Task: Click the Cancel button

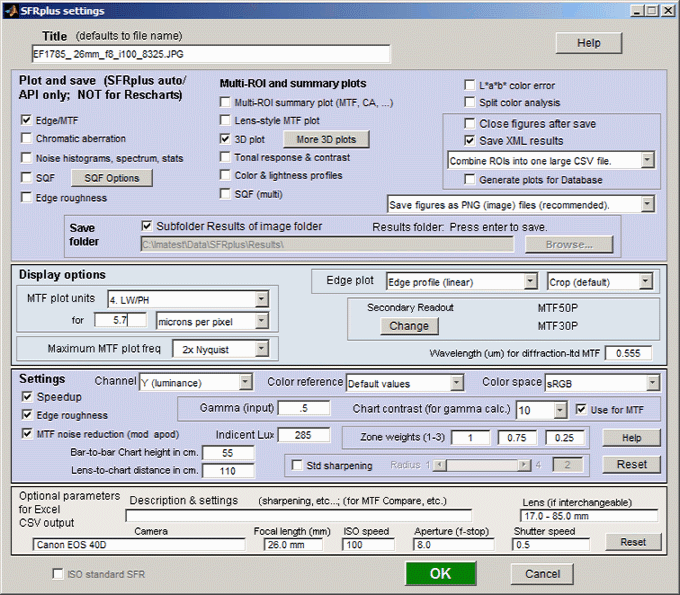Action: [x=542, y=574]
